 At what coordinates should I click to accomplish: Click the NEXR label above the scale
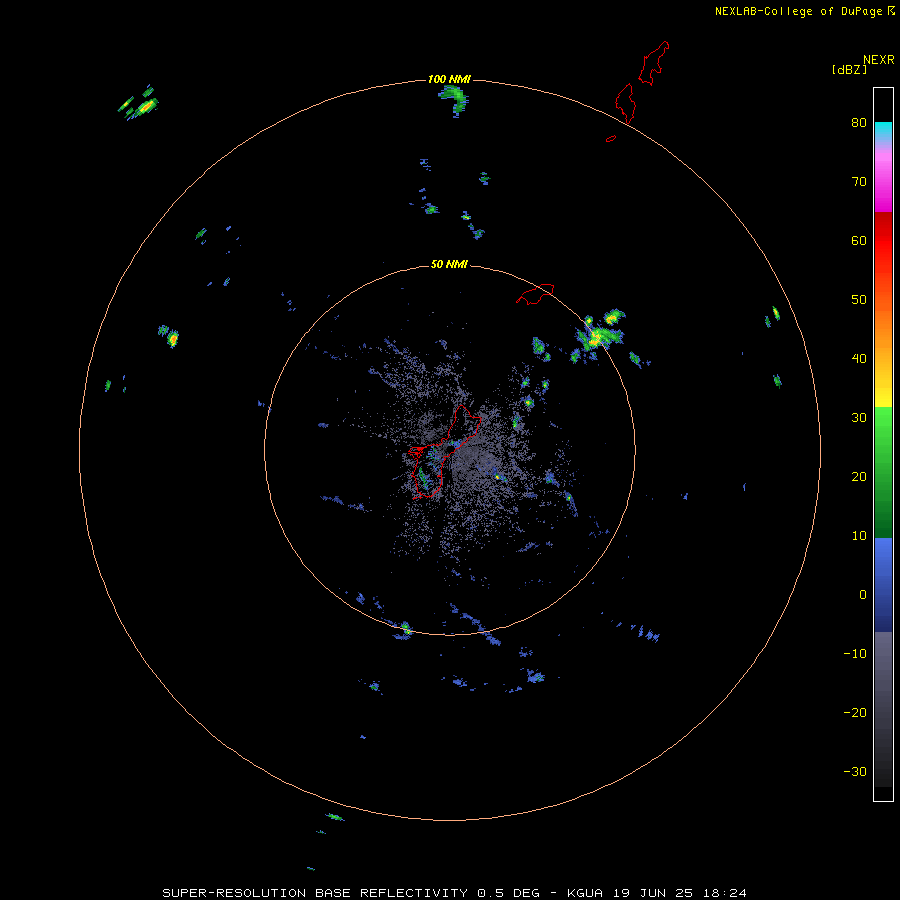coord(879,60)
